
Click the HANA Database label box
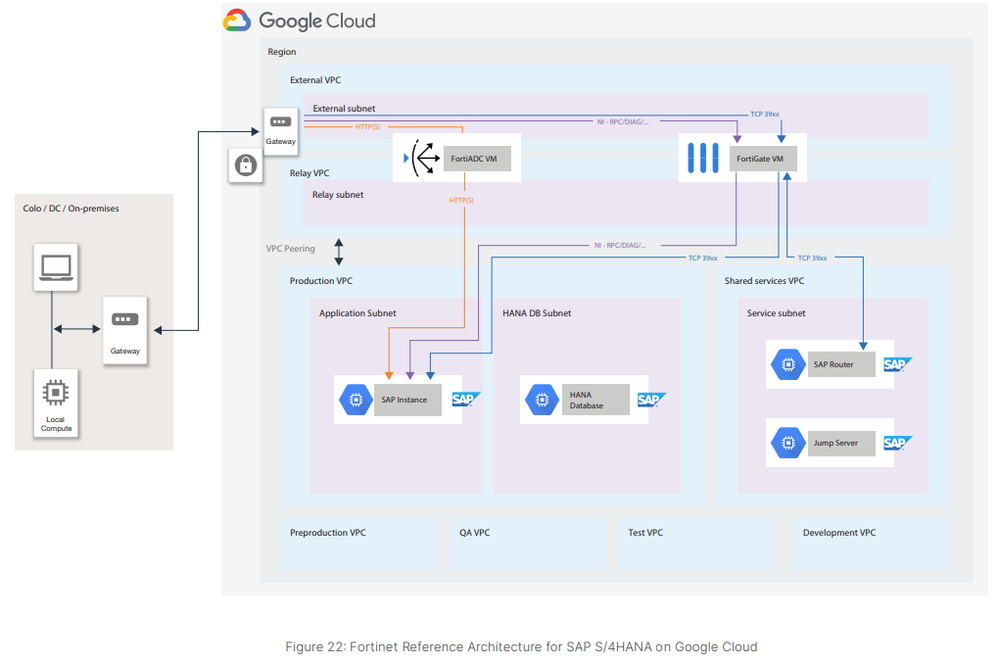596,399
